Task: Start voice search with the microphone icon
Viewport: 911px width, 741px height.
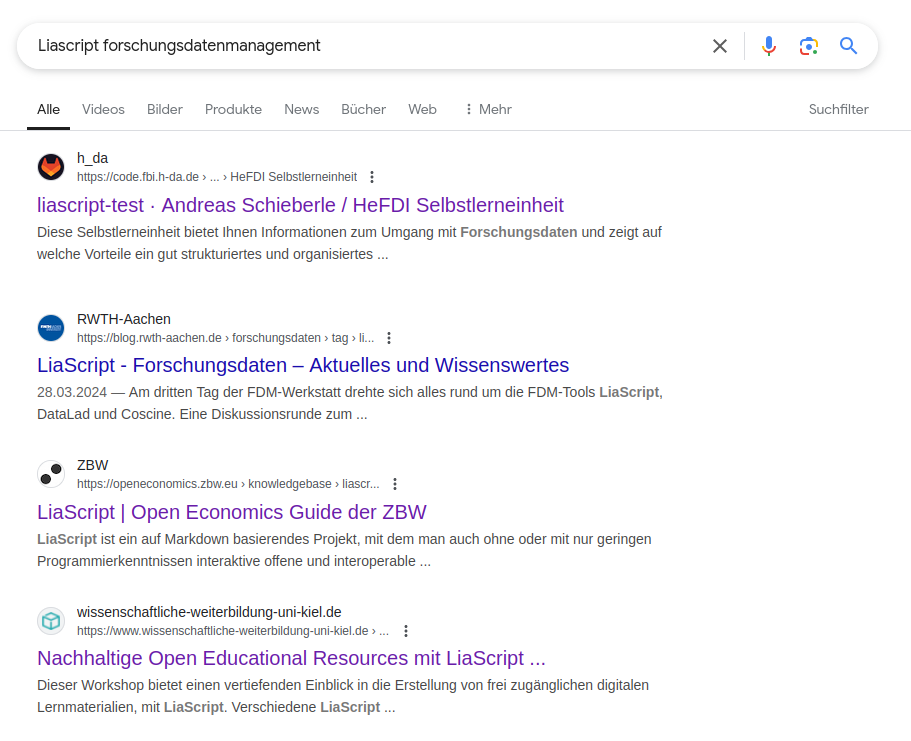Action: click(769, 46)
